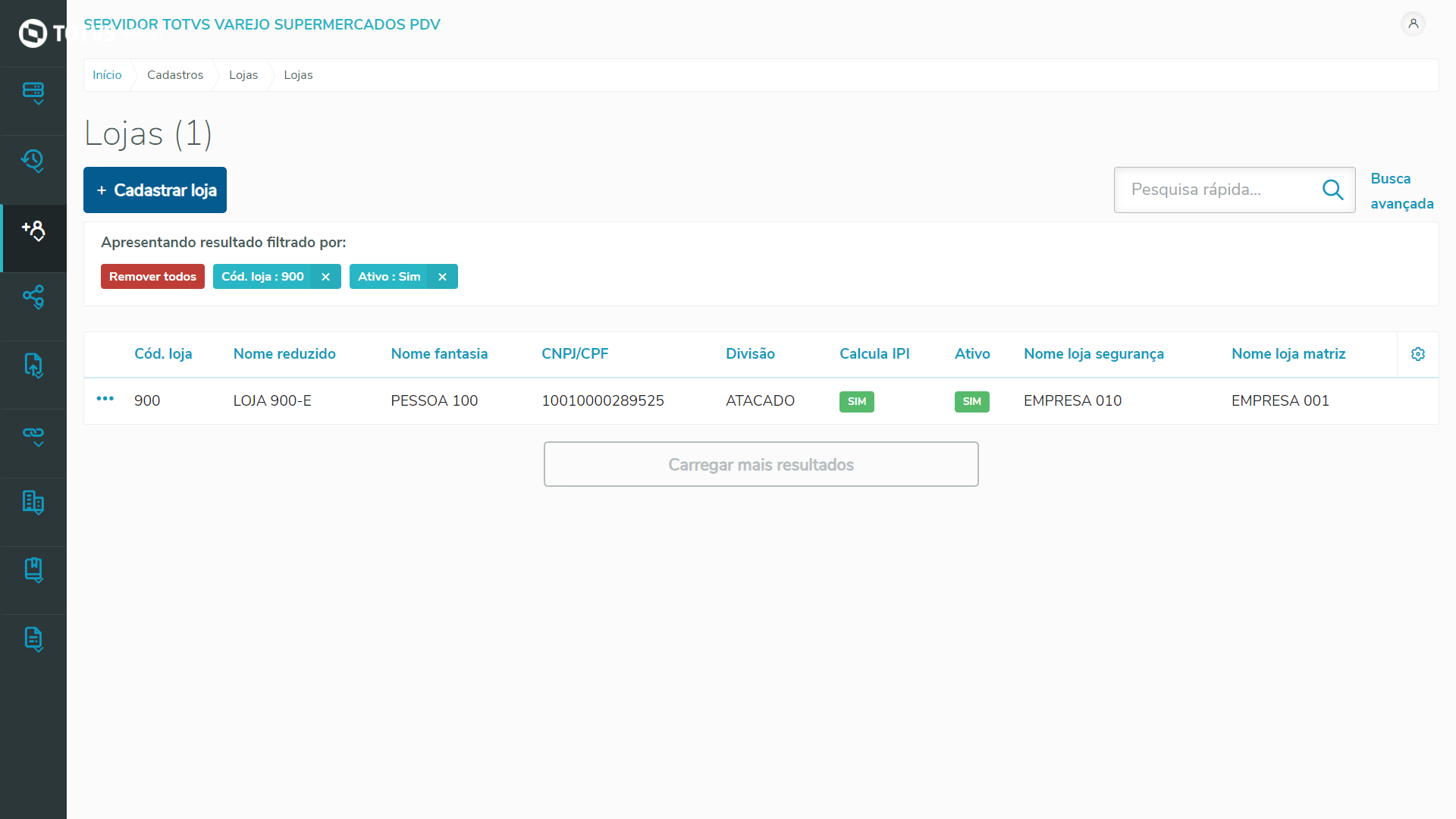1456x819 pixels.
Task: Focus the Pesquisa rápida search field
Action: click(x=1217, y=190)
